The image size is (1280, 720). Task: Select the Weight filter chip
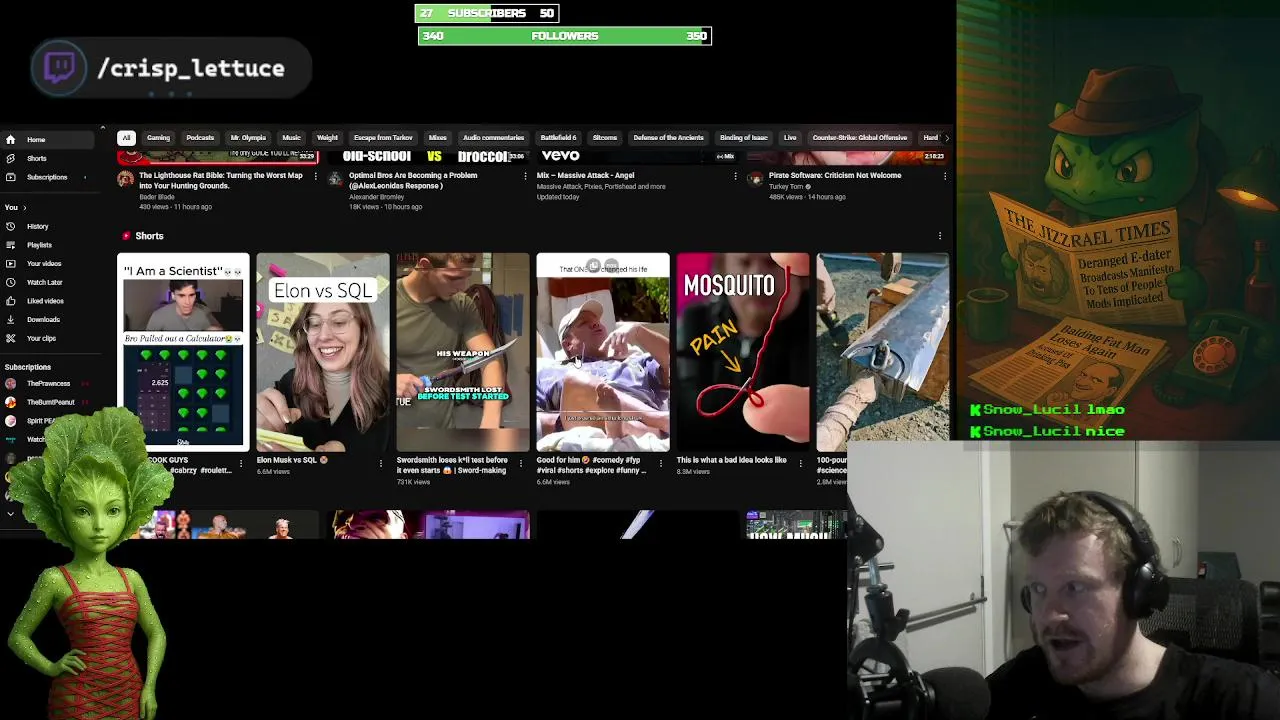(x=327, y=138)
